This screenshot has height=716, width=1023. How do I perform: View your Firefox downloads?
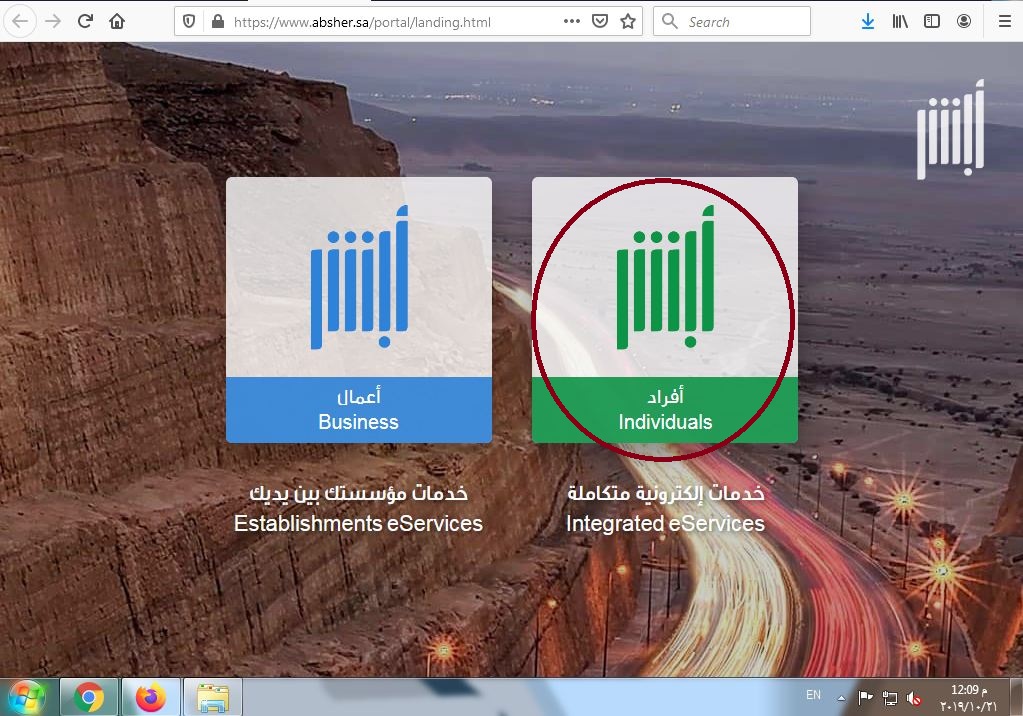[868, 21]
